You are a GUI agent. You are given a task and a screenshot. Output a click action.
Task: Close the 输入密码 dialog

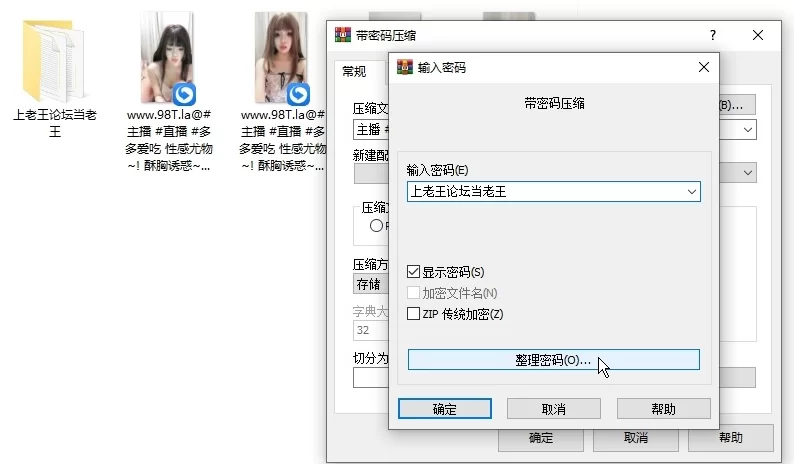tap(703, 67)
